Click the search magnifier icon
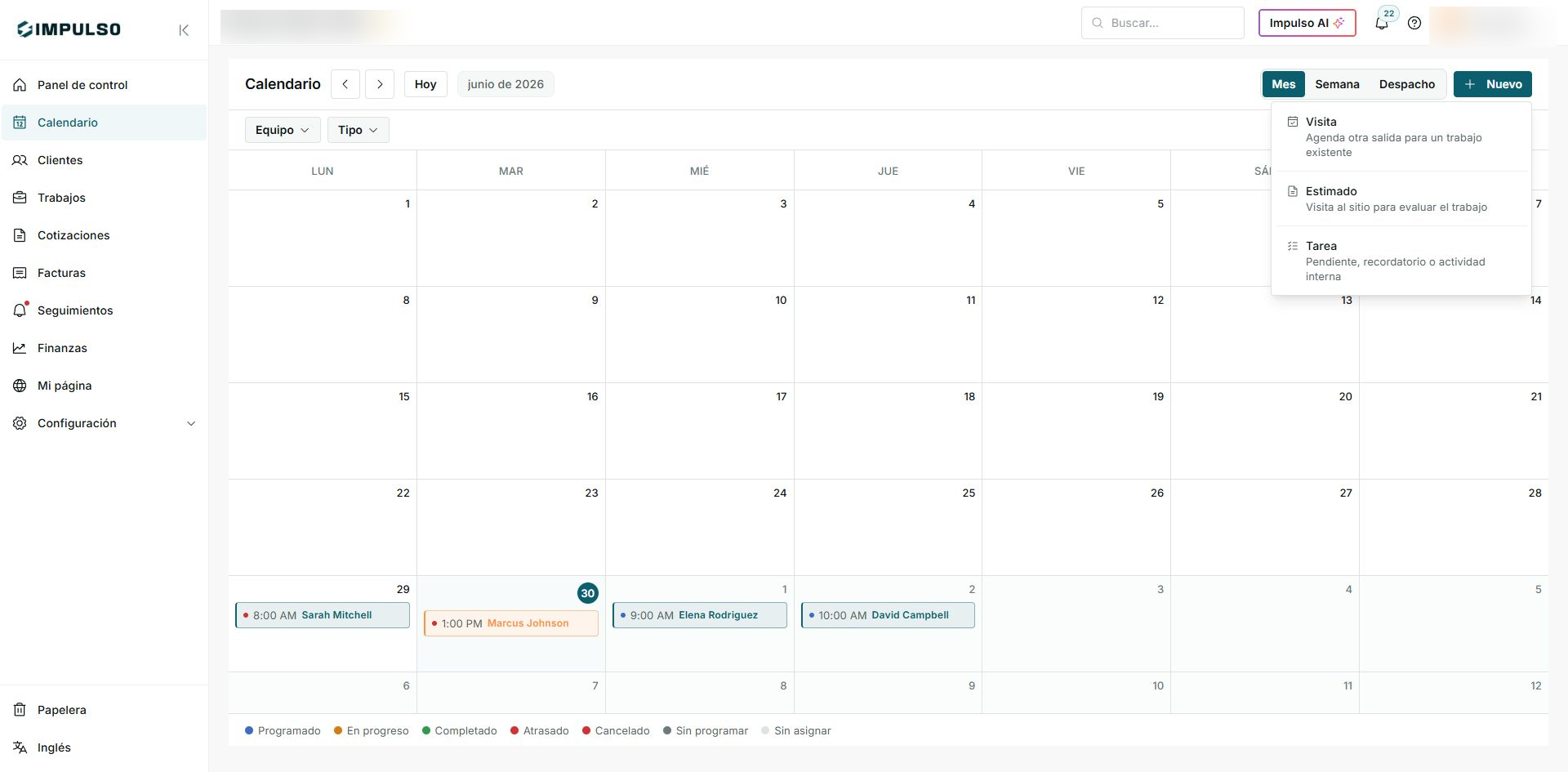The height and width of the screenshot is (772, 1568). click(x=1098, y=23)
